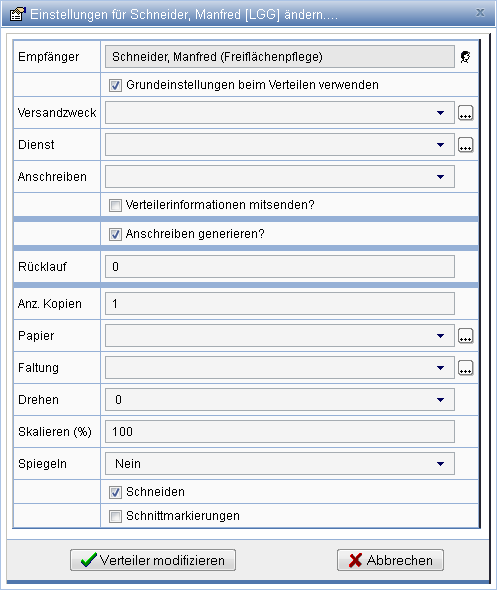Click the Abbrechen button
The width and height of the screenshot is (497, 590).
click(390, 560)
